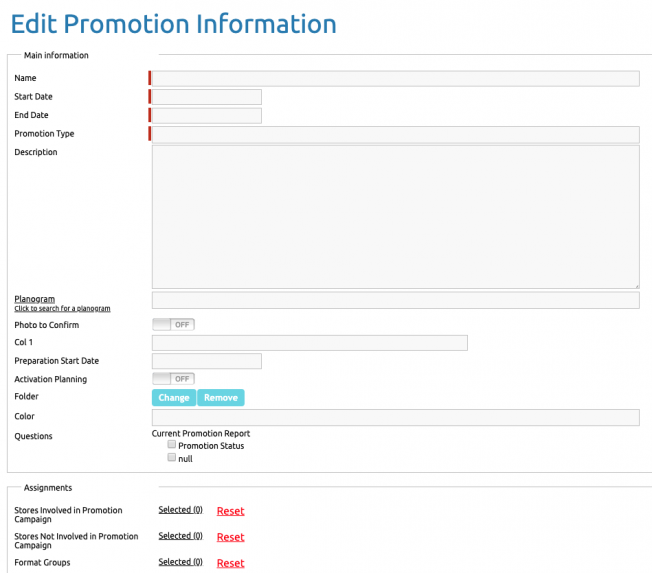Pick a Start Date in its field
The image size is (652, 573).
click(x=207, y=97)
